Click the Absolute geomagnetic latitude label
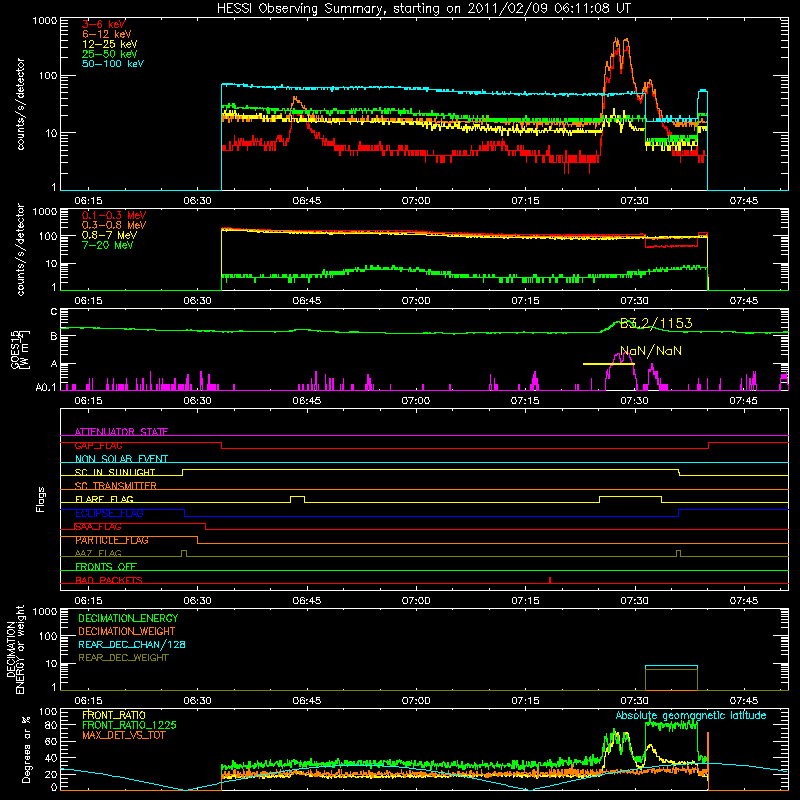 [691, 716]
